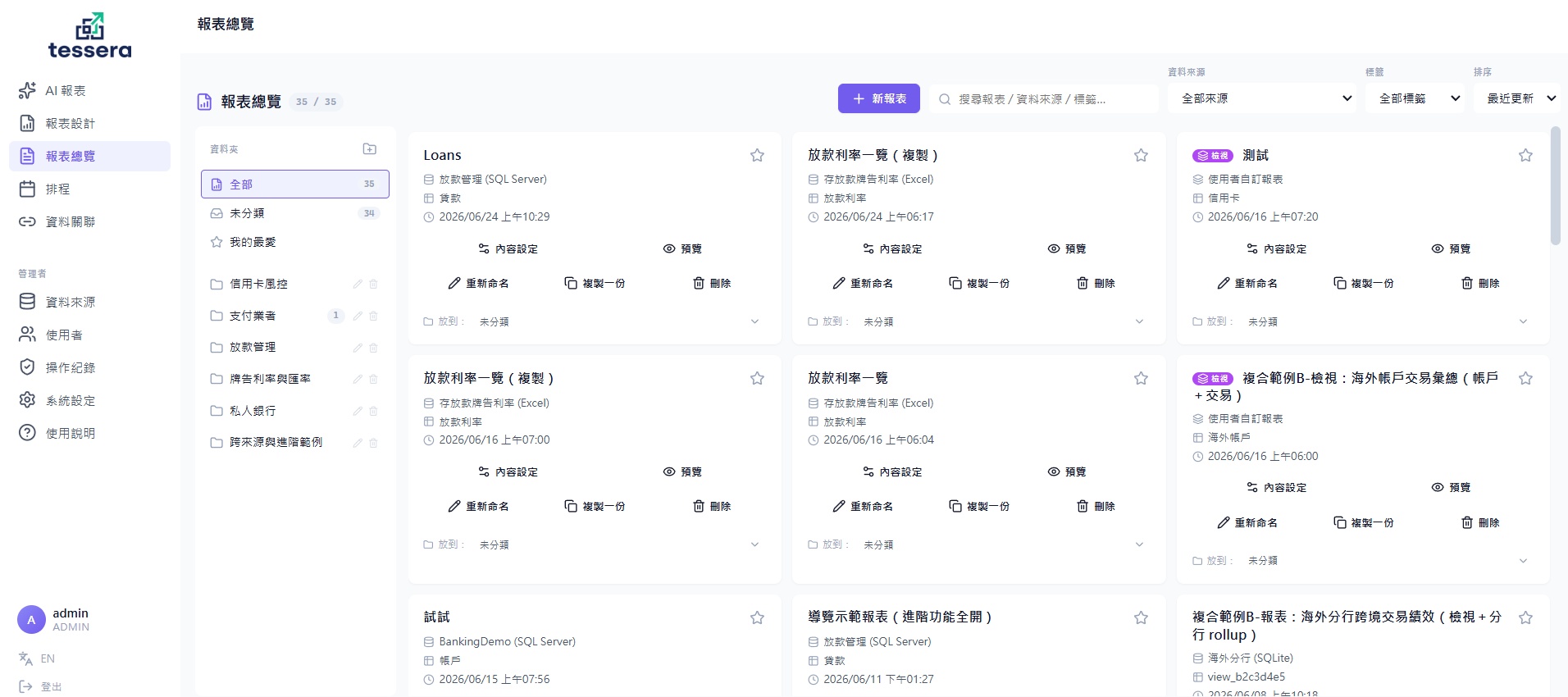1568x697 pixels.
Task: Star the 複合範例B-報表 report
Action: tap(1525, 617)
